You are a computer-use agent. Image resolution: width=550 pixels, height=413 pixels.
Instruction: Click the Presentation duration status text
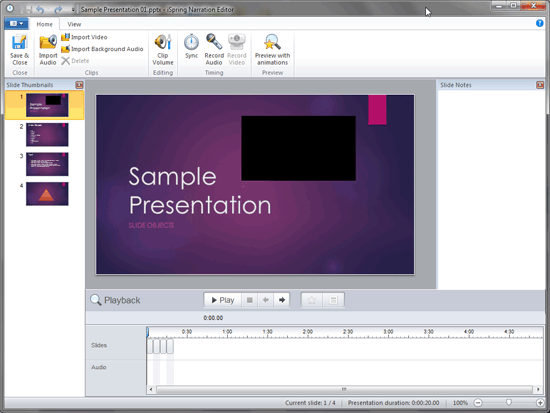point(393,403)
